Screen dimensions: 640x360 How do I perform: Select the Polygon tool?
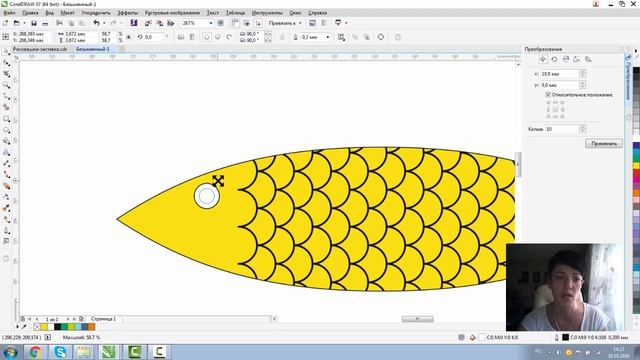click(6, 141)
